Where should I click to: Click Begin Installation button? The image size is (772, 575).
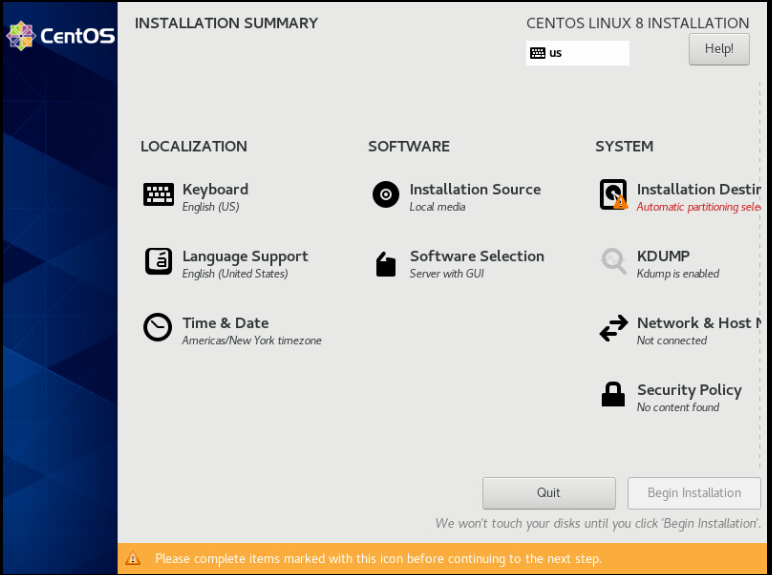click(x=694, y=493)
